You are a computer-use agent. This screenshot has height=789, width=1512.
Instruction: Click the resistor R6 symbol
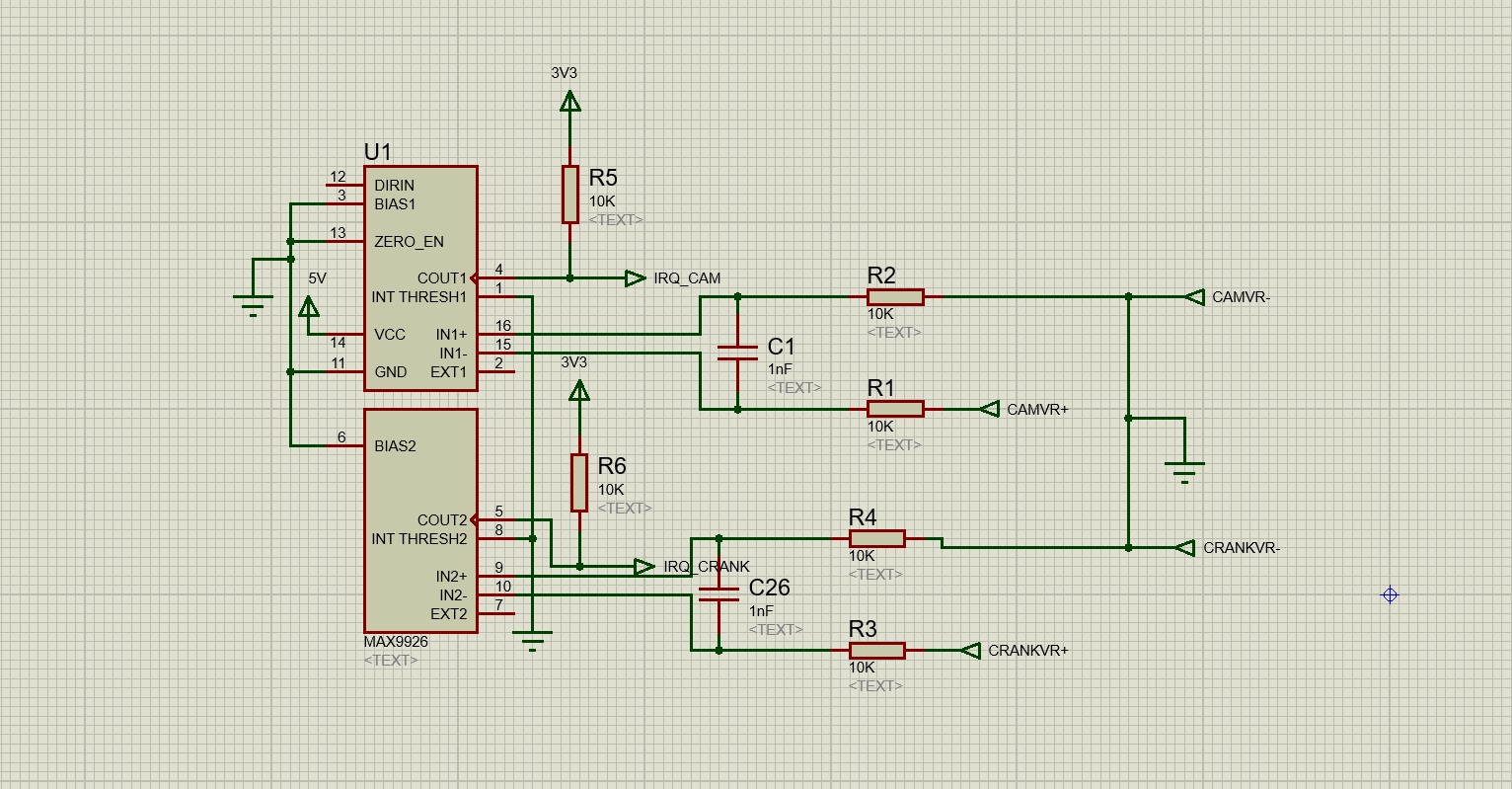click(x=579, y=483)
